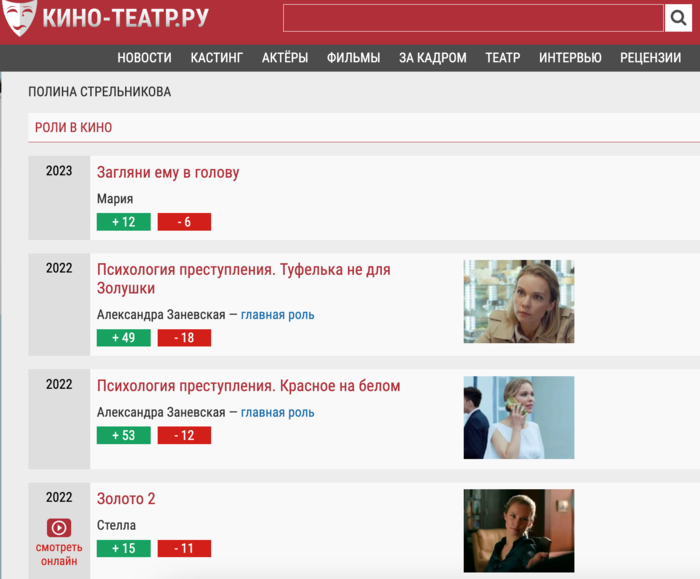Image resolution: width=700 pixels, height=579 pixels.
Task: Open the ЗА КАДРОМ menu item
Action: [x=433, y=58]
